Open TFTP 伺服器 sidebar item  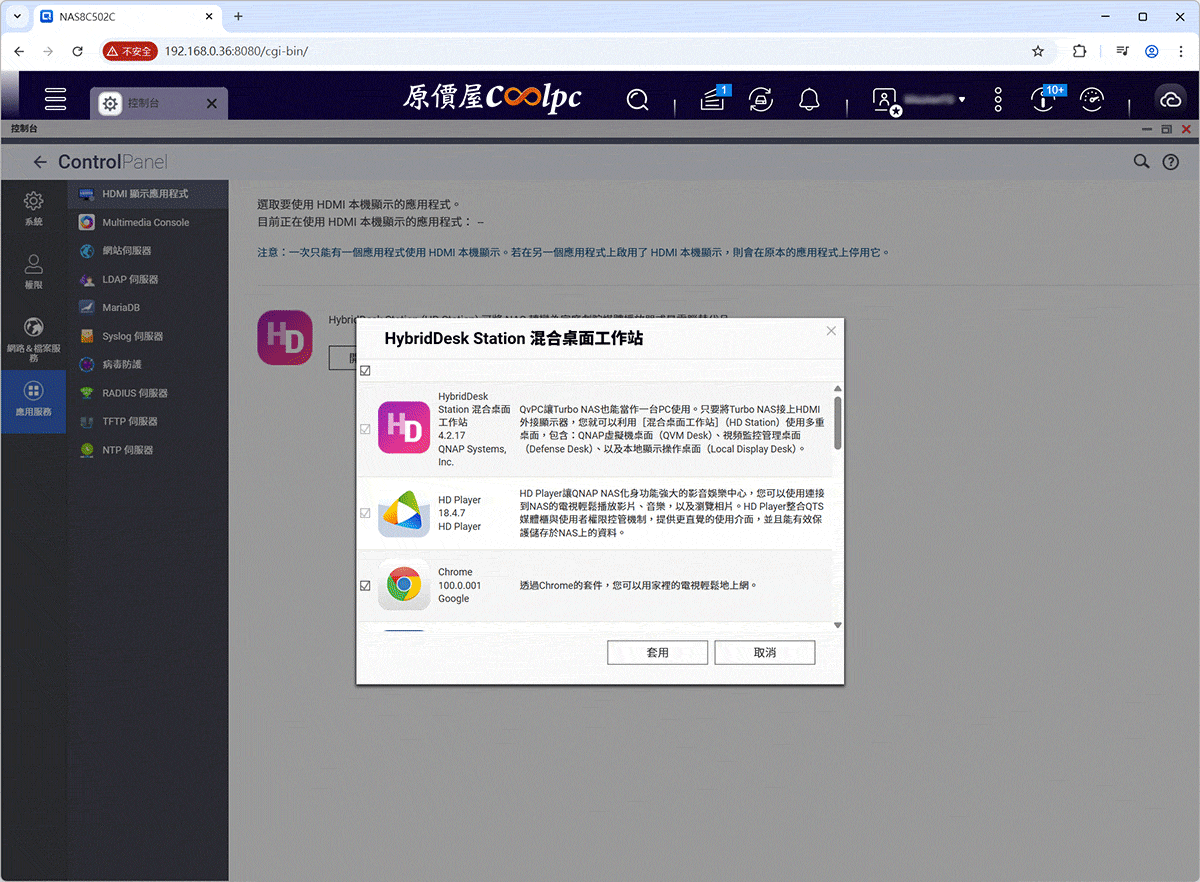coord(148,422)
